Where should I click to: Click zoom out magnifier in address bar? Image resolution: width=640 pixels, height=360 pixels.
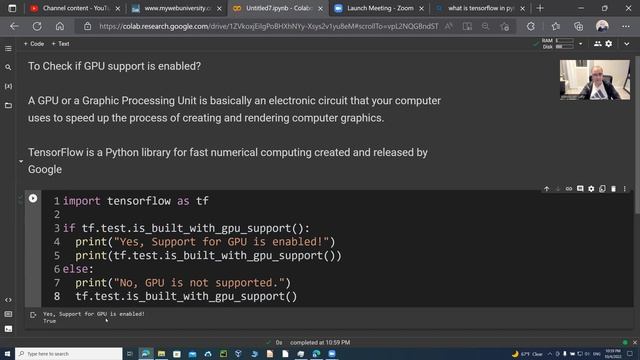click(485, 27)
